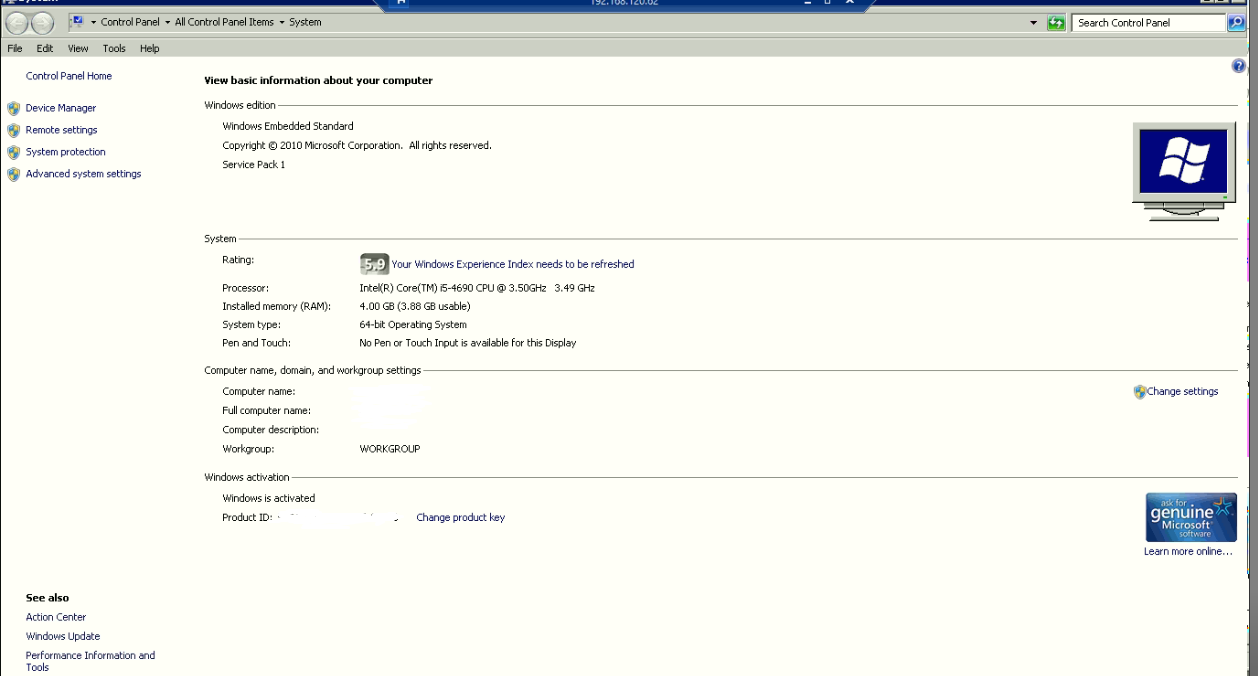Viewport: 1258px width, 676px height.
Task: Click the Windows is activated text
Action: [x=269, y=498]
